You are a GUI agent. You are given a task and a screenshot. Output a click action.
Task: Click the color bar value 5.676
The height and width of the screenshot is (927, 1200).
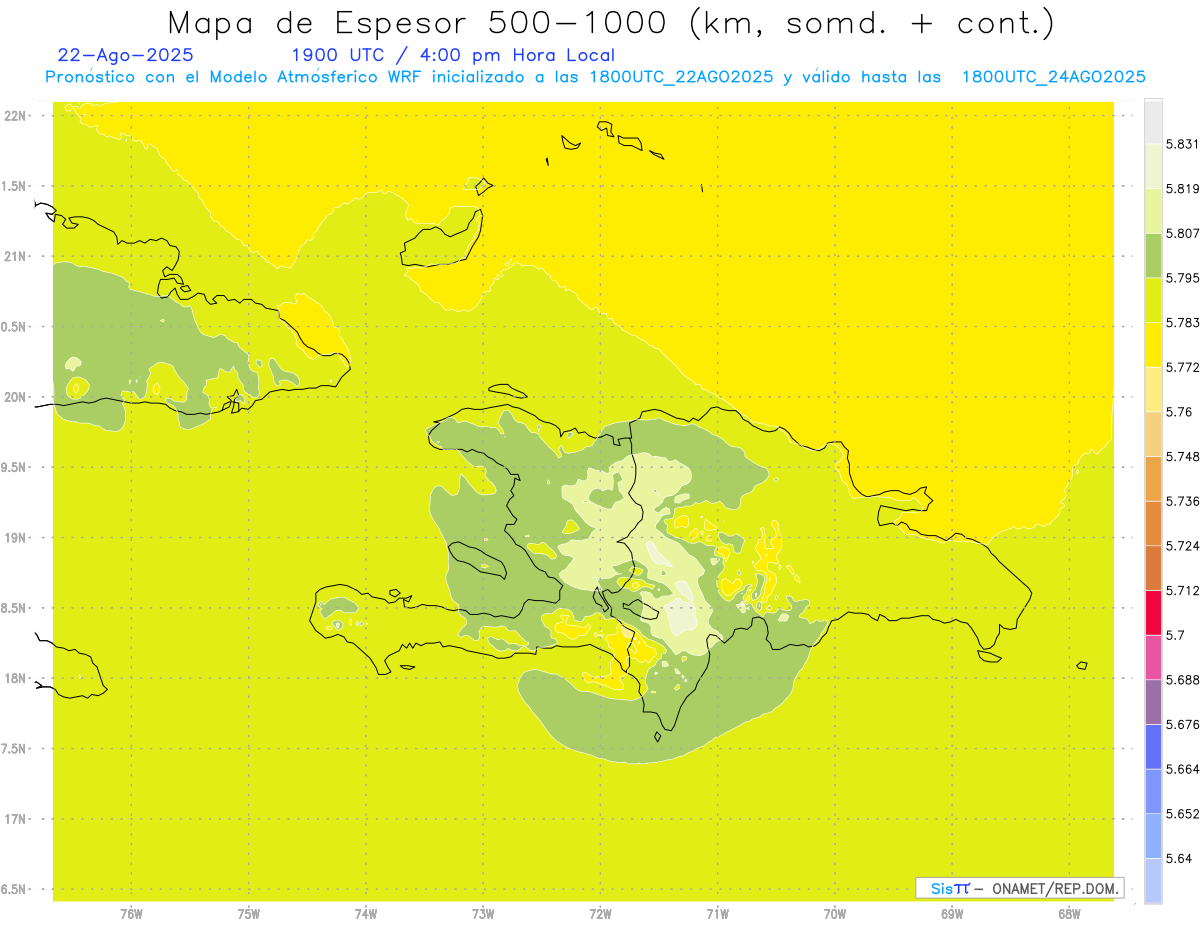tap(1181, 724)
